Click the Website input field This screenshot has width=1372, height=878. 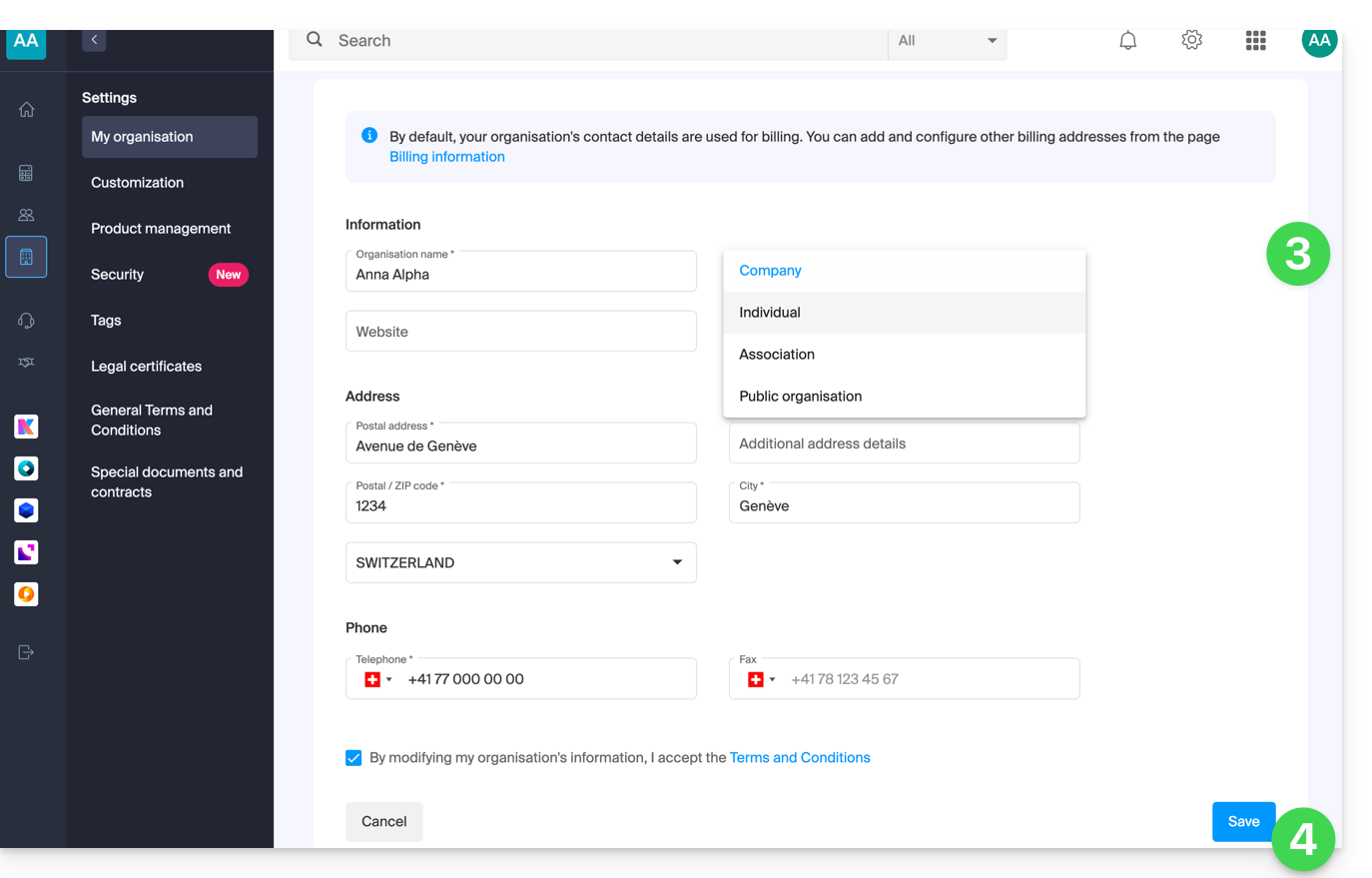[520, 332]
